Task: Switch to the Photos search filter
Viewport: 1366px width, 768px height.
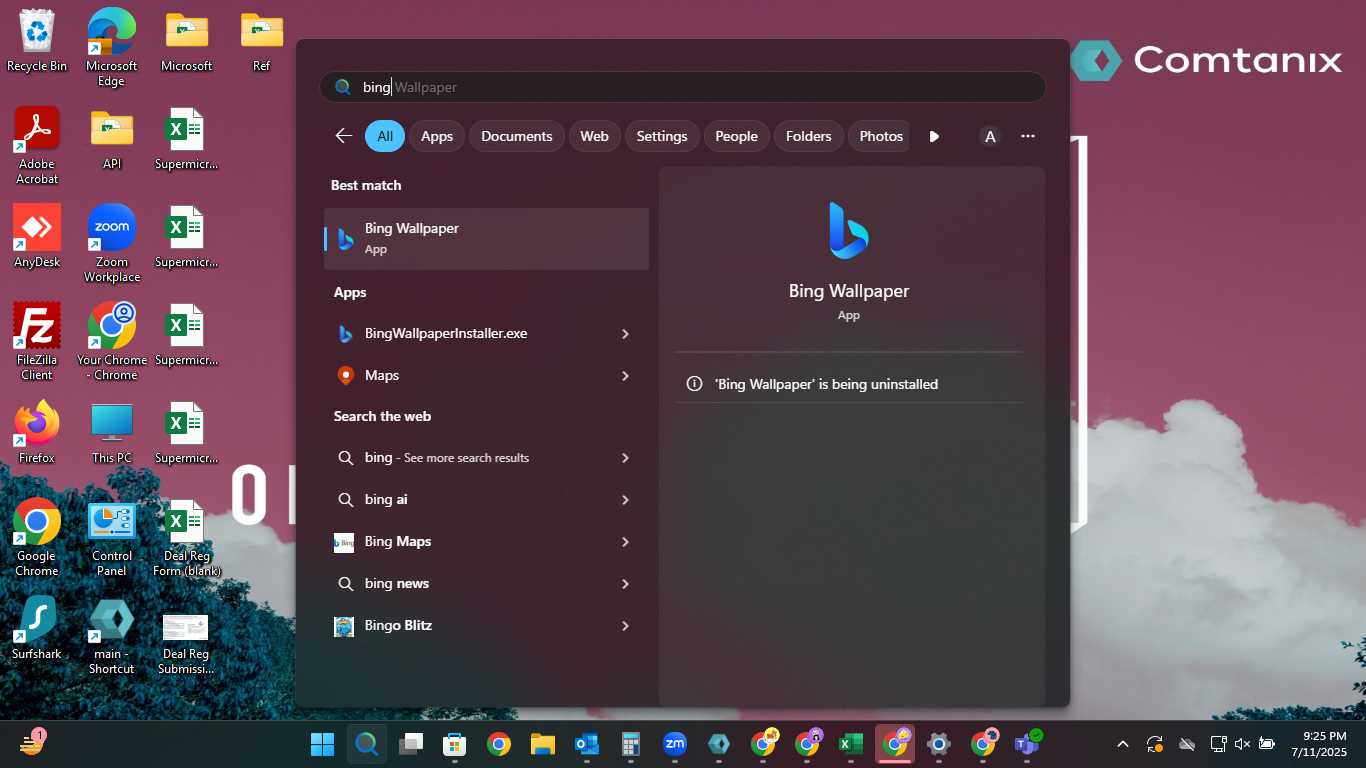Action: coord(879,136)
